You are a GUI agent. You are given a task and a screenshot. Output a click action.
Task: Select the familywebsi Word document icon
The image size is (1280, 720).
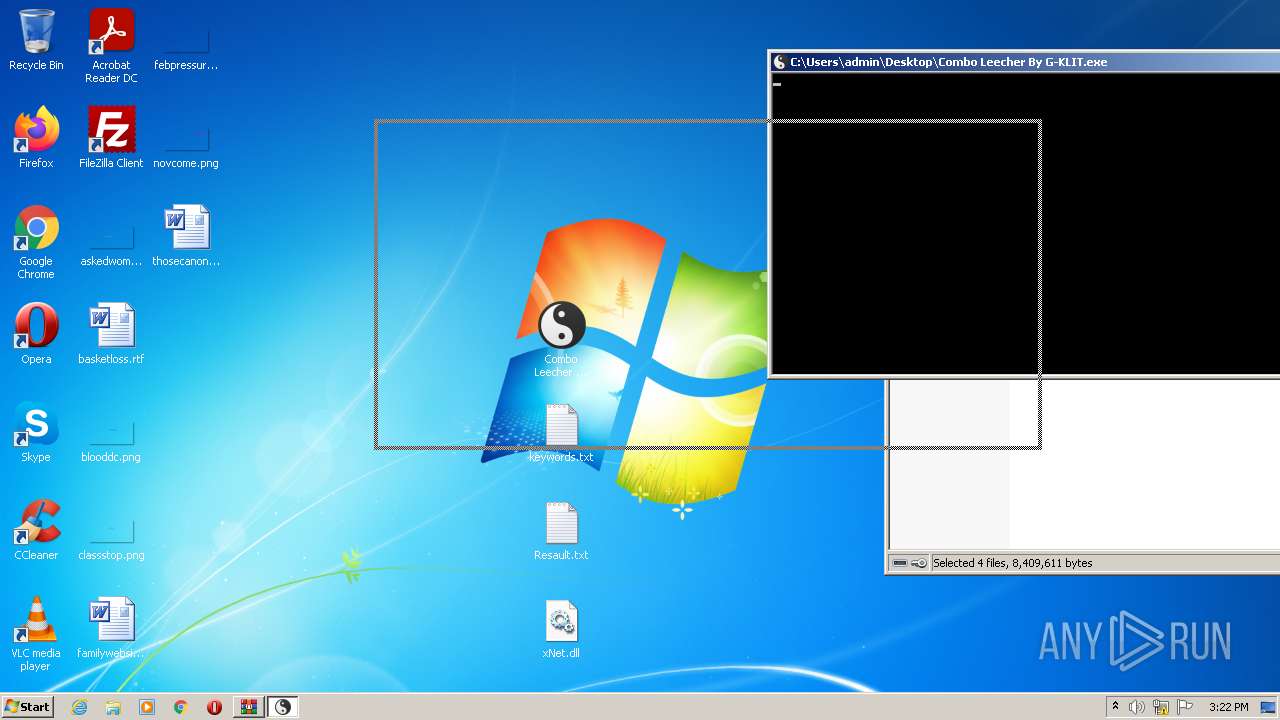tap(111, 628)
